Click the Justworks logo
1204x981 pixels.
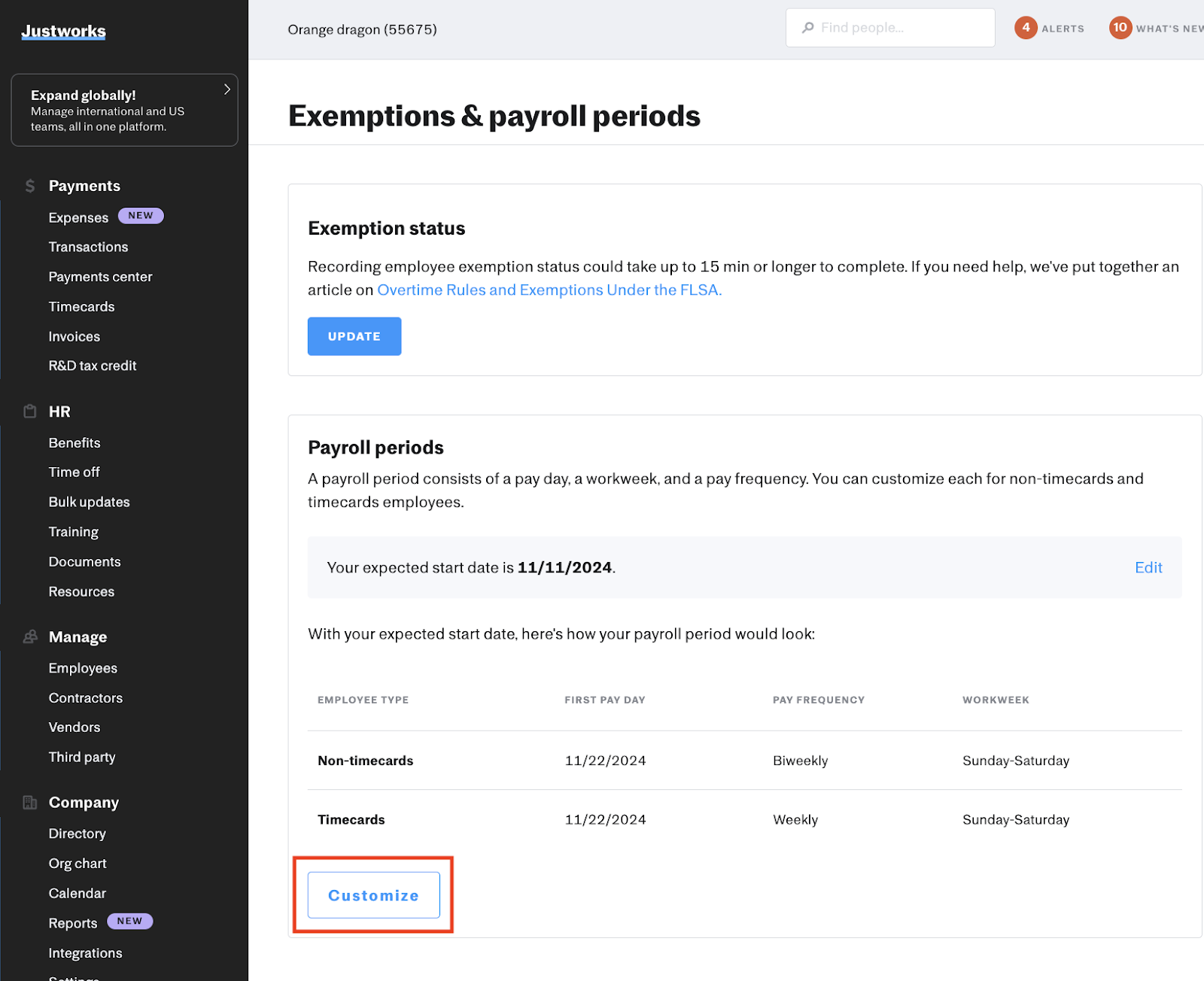coord(63,32)
